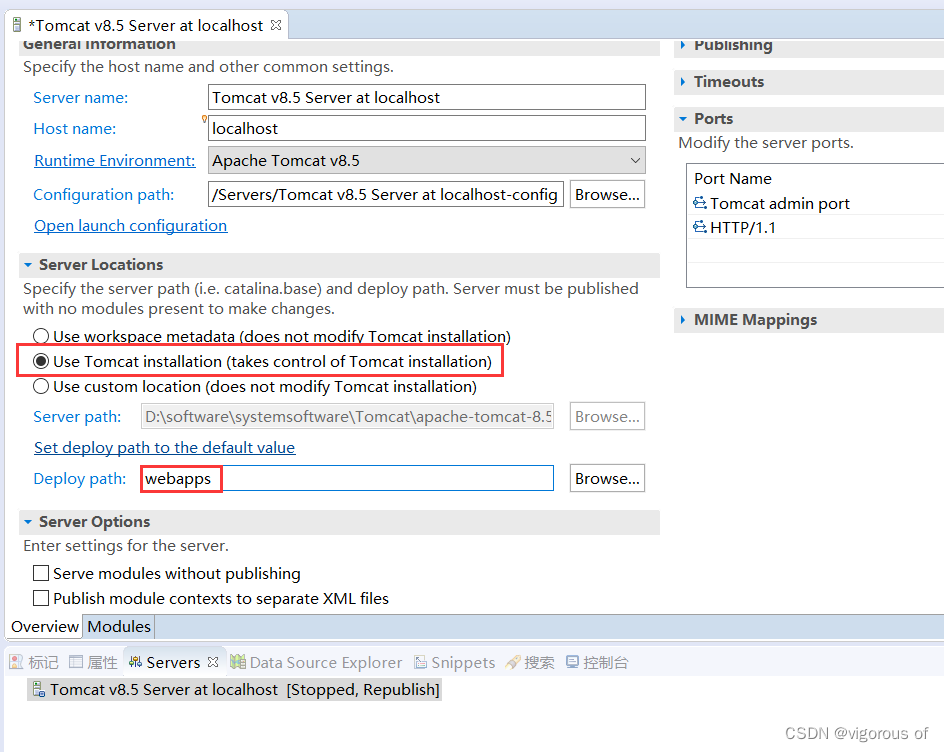Click the 标记 markers view icon
The height and width of the screenshot is (752, 944).
coord(16,662)
